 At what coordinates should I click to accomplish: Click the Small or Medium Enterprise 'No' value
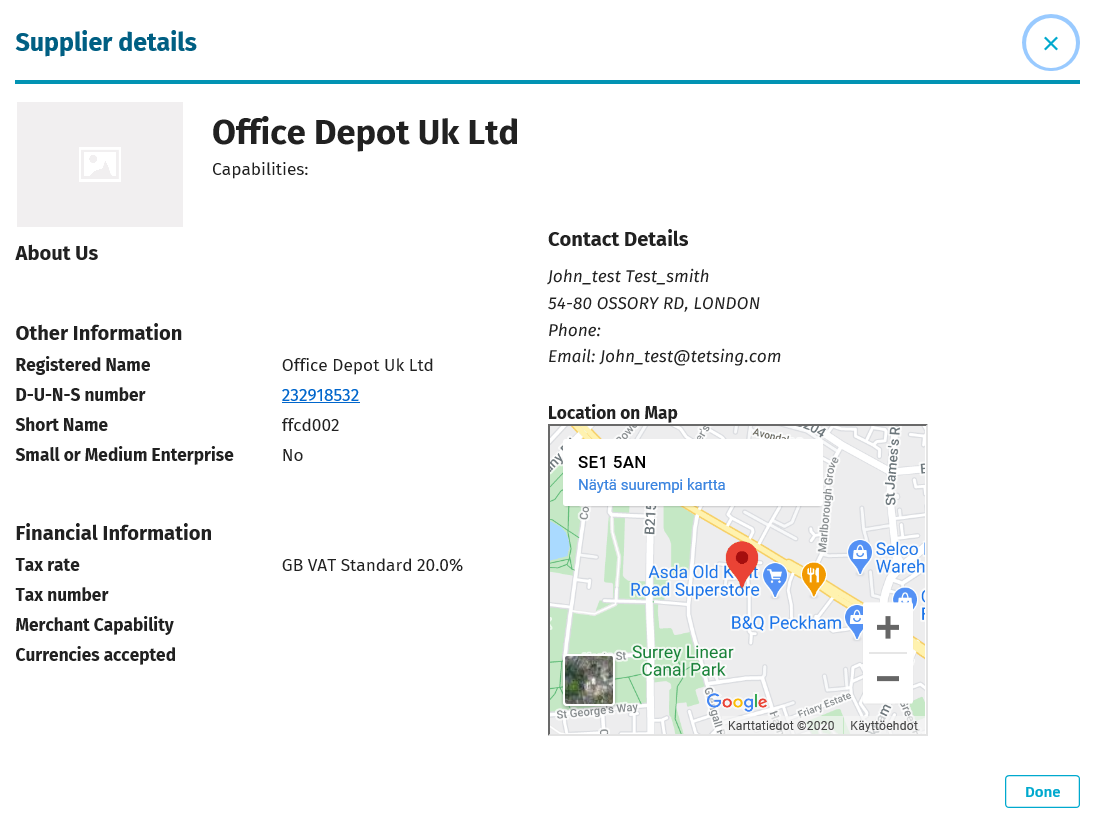click(x=292, y=455)
